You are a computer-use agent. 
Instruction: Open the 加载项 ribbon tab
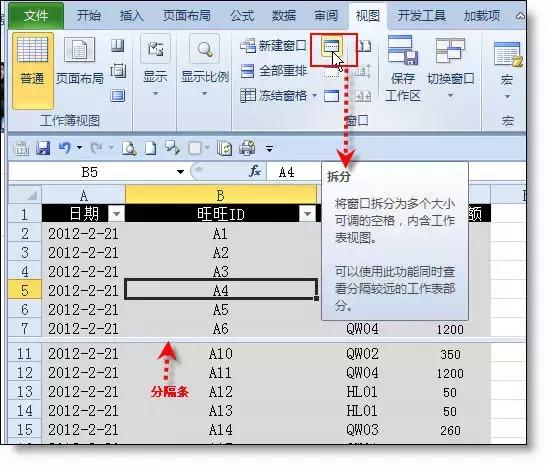(482, 16)
